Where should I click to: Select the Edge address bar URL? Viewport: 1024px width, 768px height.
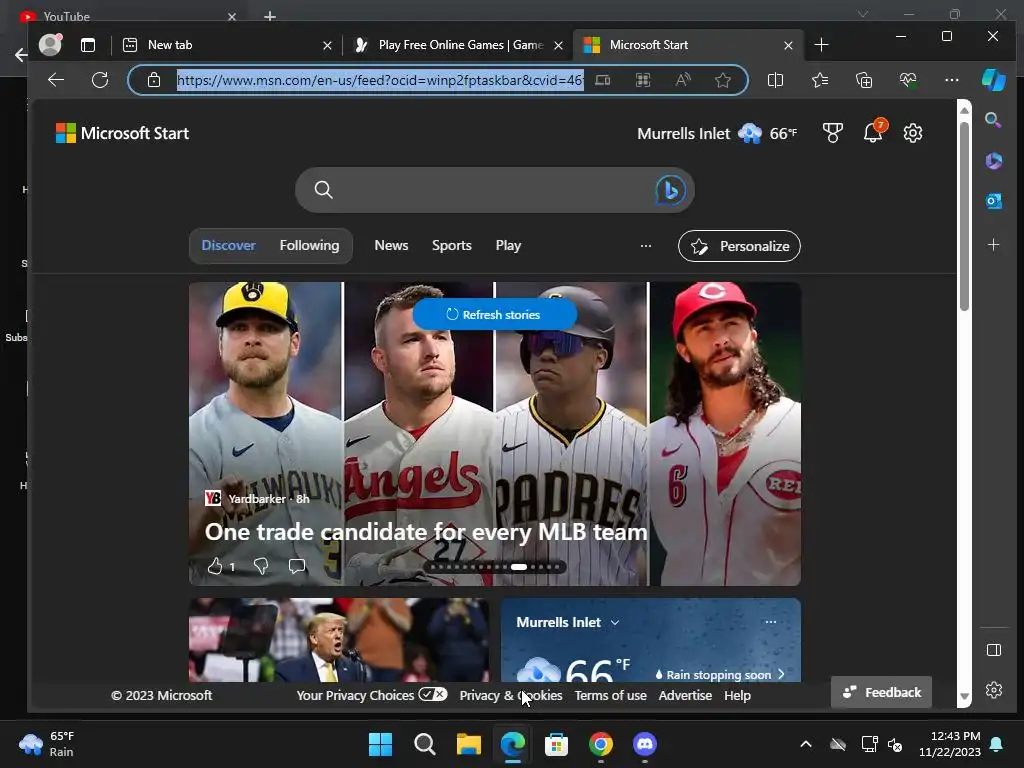point(380,80)
